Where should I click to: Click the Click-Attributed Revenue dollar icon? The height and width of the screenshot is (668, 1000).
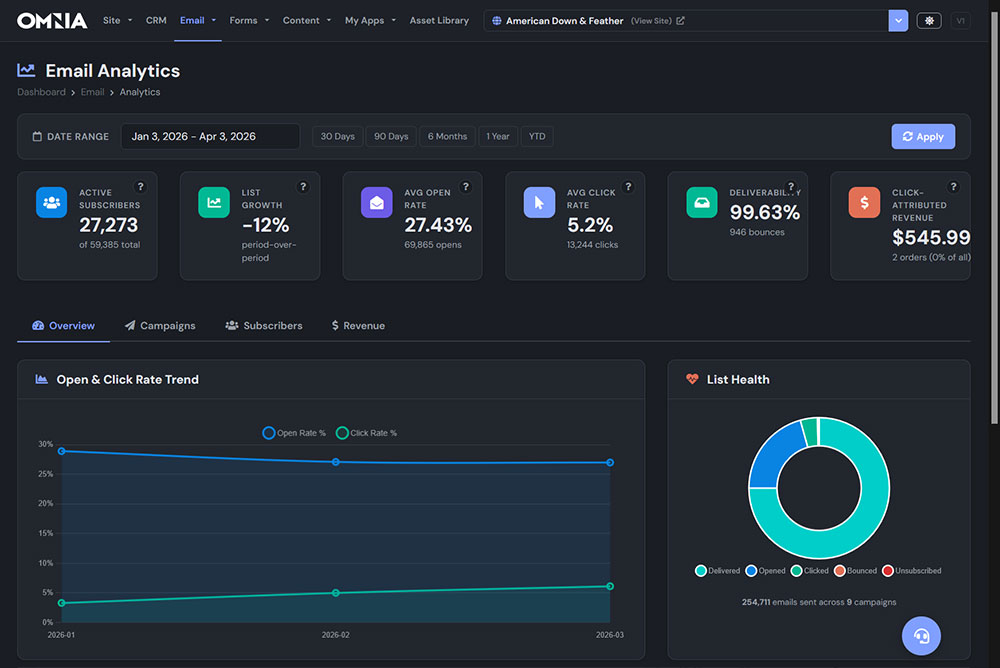pos(864,202)
